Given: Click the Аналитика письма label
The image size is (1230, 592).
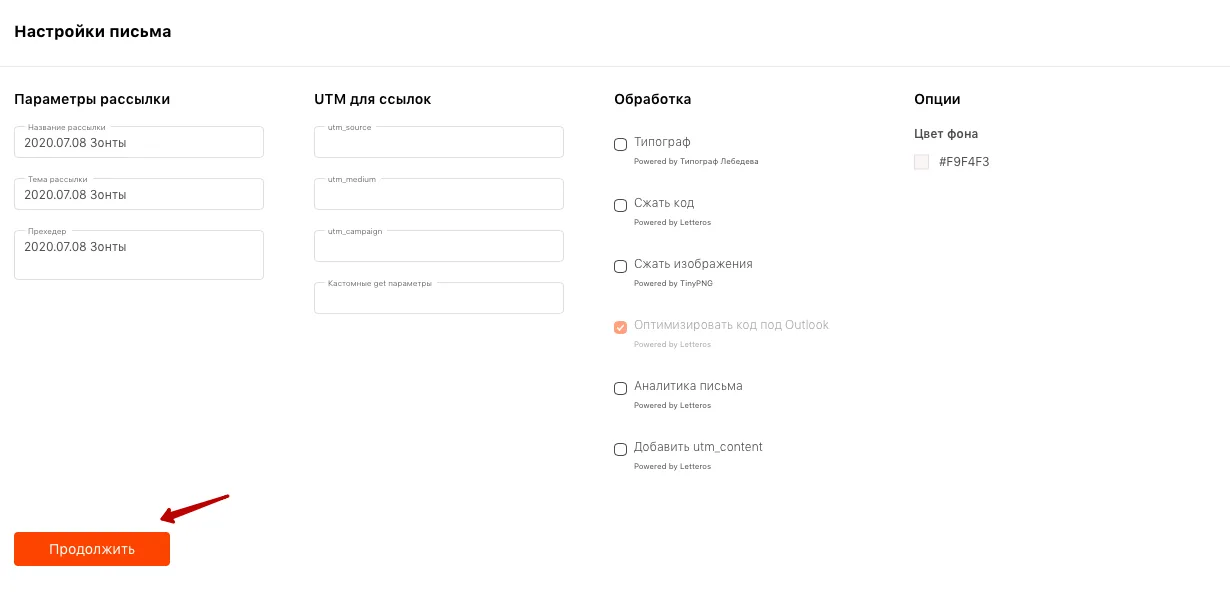Looking at the screenshot, I should (x=688, y=386).
